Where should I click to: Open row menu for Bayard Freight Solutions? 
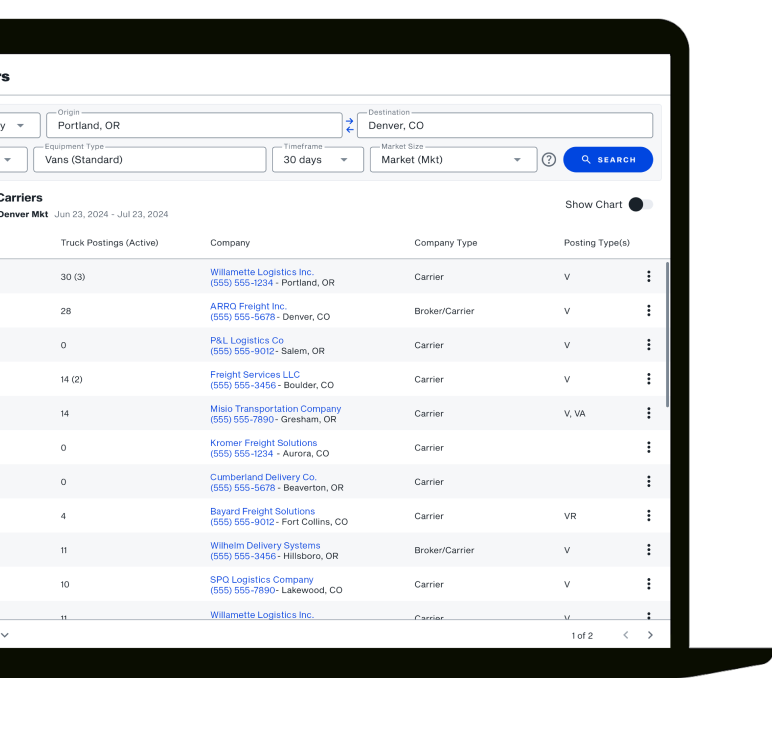(648, 515)
